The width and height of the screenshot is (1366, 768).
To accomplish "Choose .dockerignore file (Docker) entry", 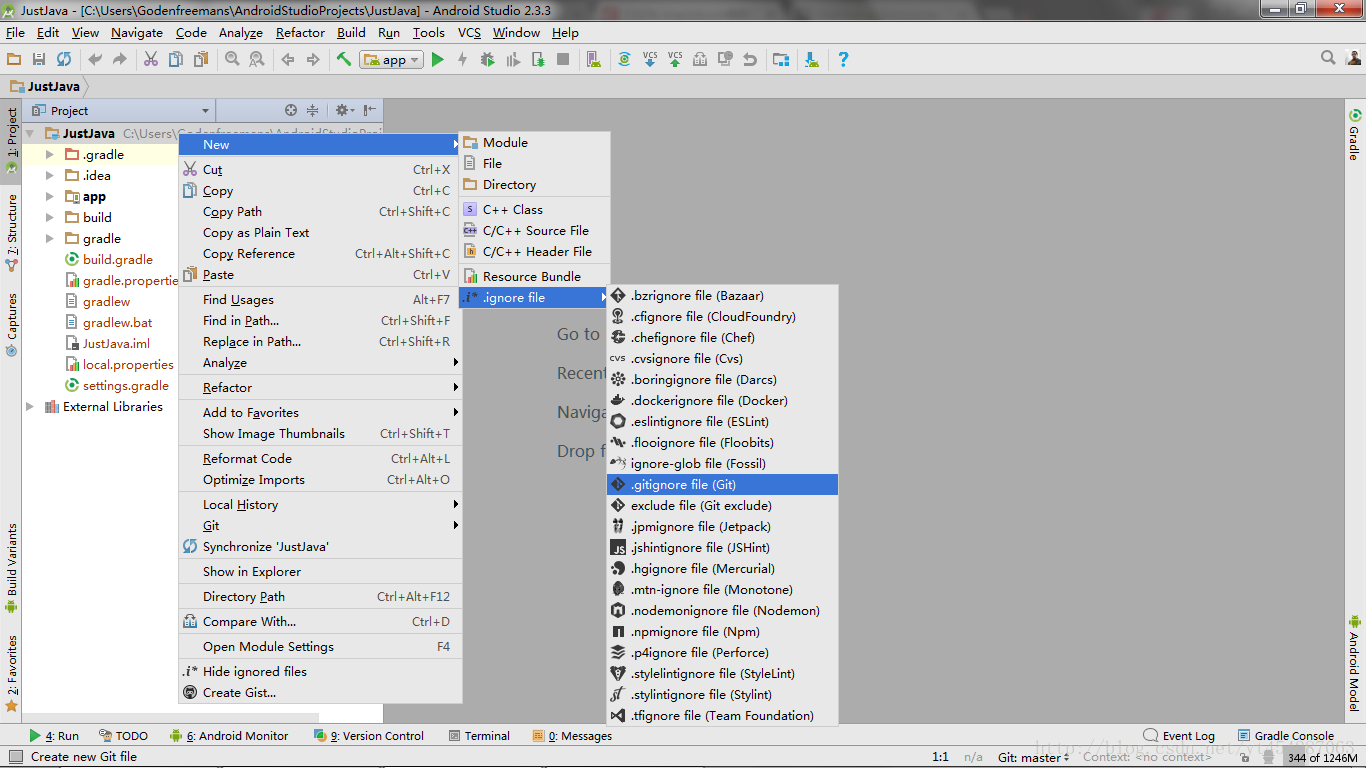I will tap(722, 400).
